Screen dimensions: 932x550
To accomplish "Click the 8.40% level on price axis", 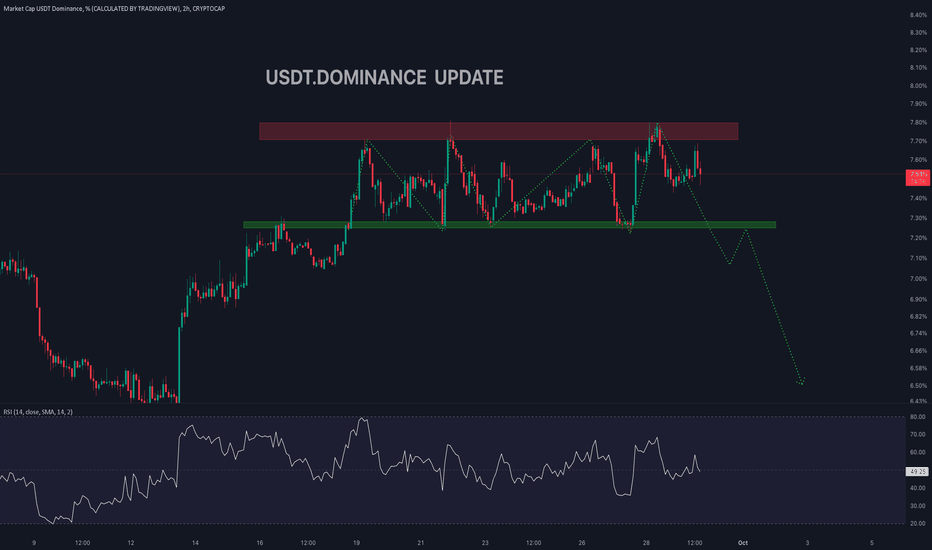I will (x=915, y=15).
